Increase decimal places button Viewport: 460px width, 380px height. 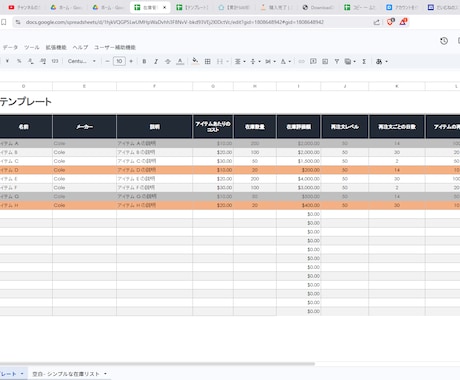(43, 61)
